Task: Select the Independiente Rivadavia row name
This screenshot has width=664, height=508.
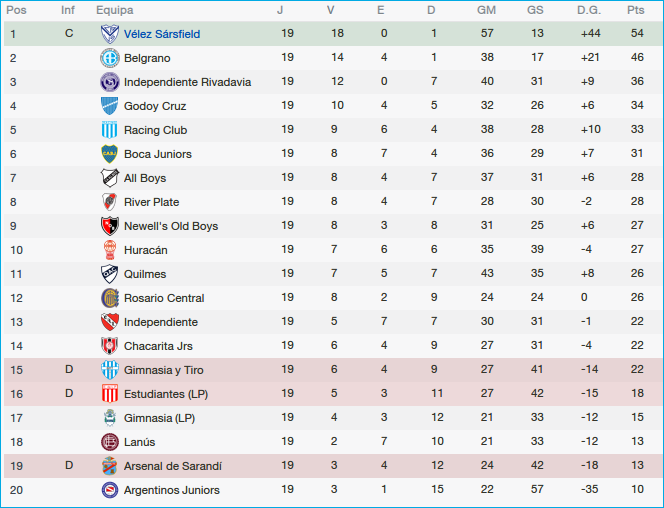Action: (x=187, y=82)
